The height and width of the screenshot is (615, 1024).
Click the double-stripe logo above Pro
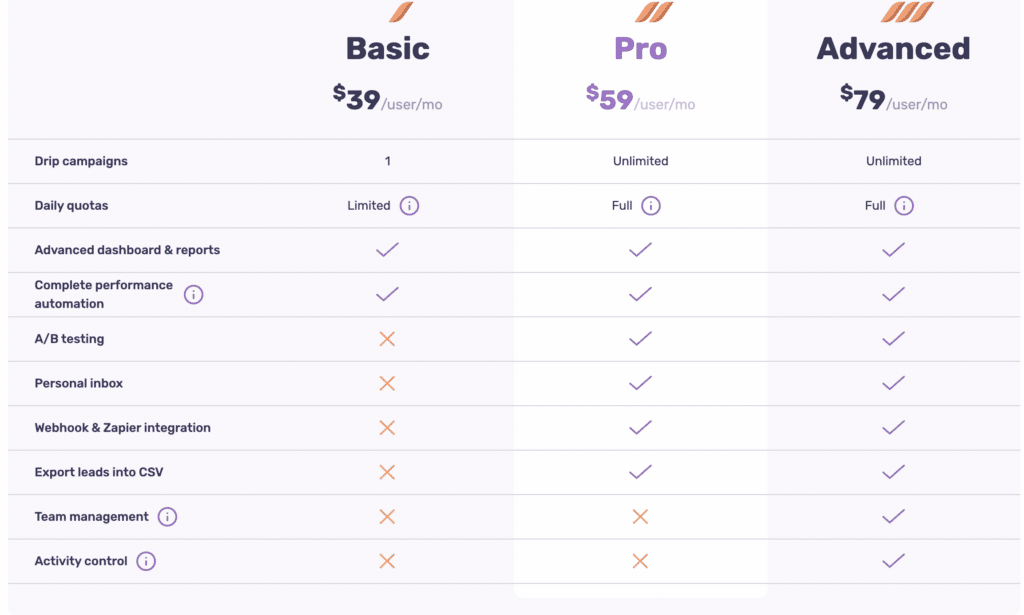(x=653, y=12)
